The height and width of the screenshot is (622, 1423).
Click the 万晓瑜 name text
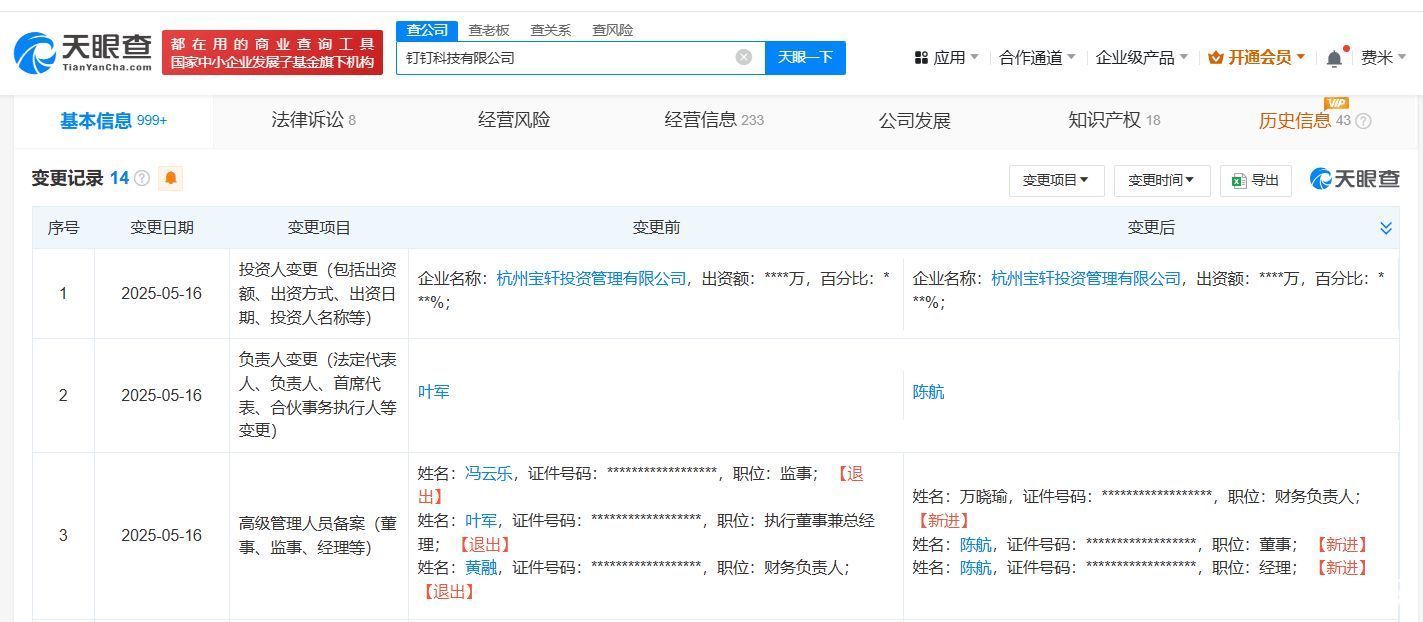(983, 496)
